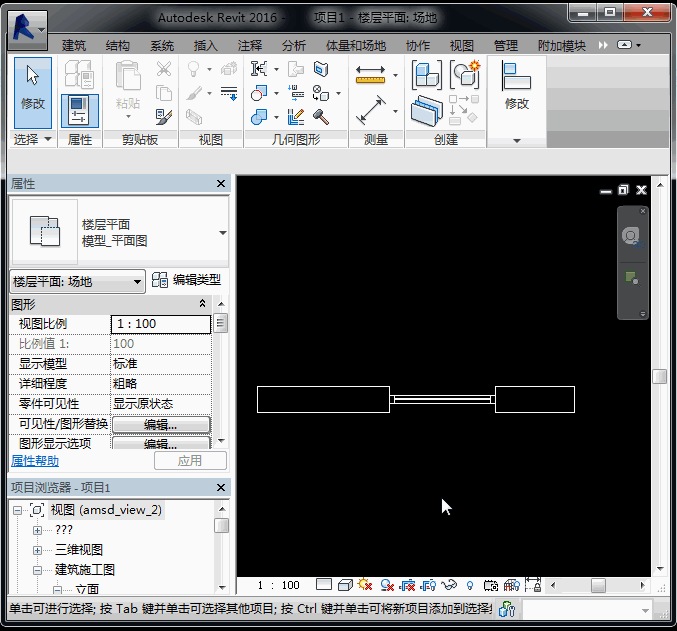Click the 编辑类型 (Edit Type) icon
The image size is (677, 631).
click(160, 281)
